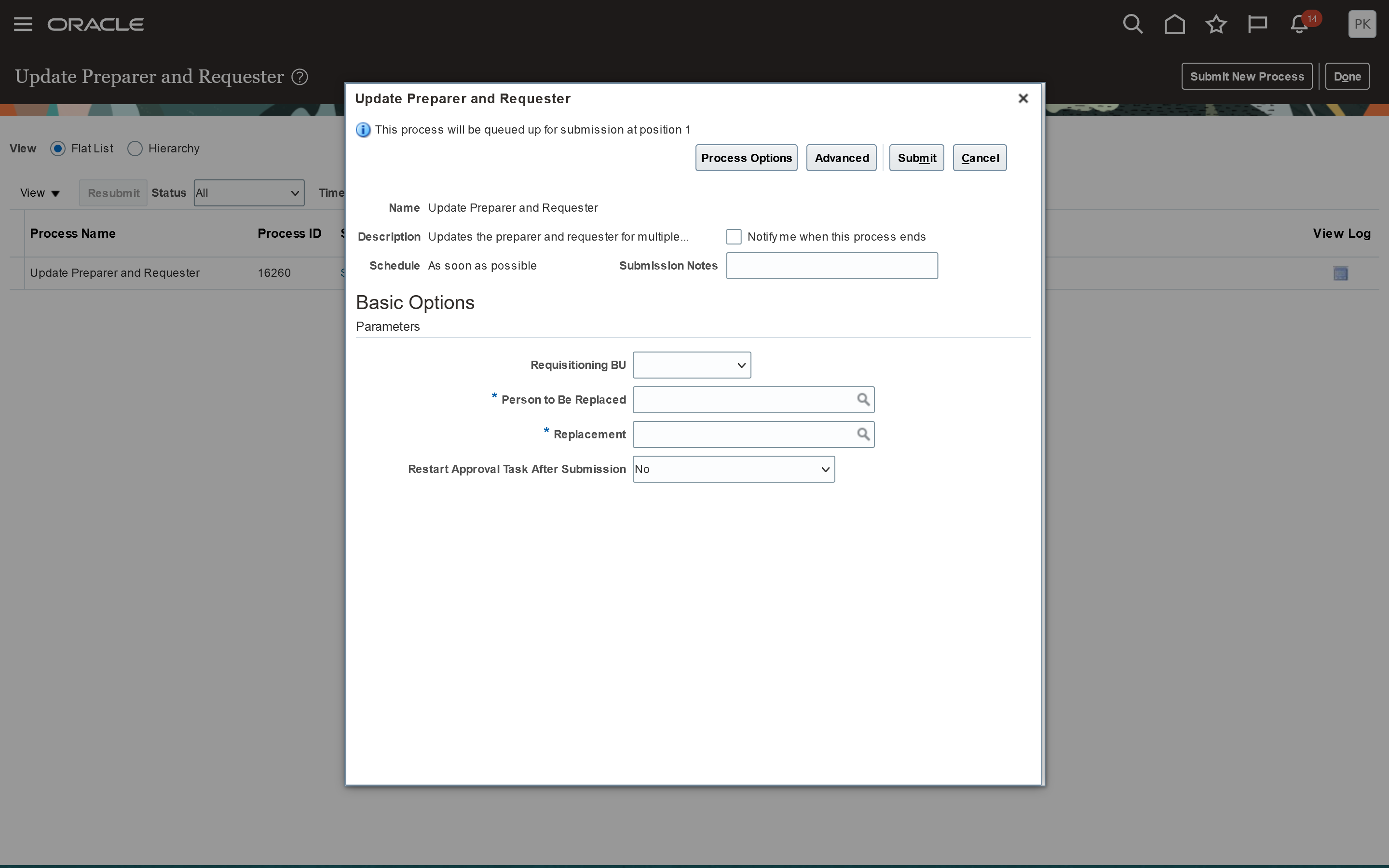Go to Home via house icon
1389x868 pixels.
1174,24
